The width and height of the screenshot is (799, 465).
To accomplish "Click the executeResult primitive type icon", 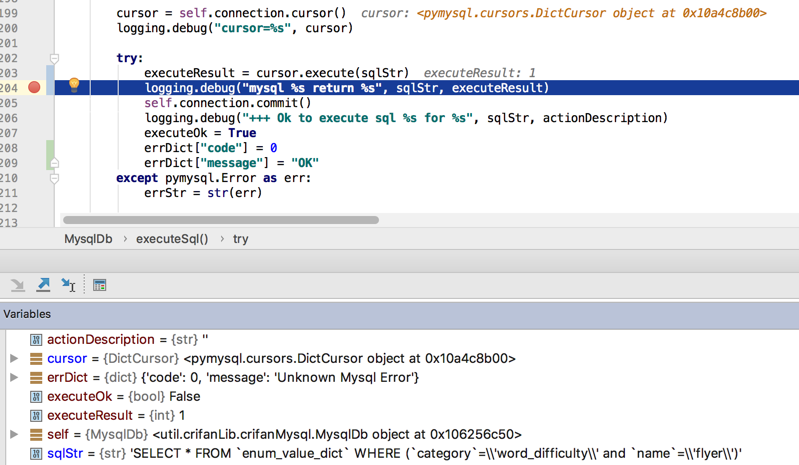I will (x=36, y=416).
